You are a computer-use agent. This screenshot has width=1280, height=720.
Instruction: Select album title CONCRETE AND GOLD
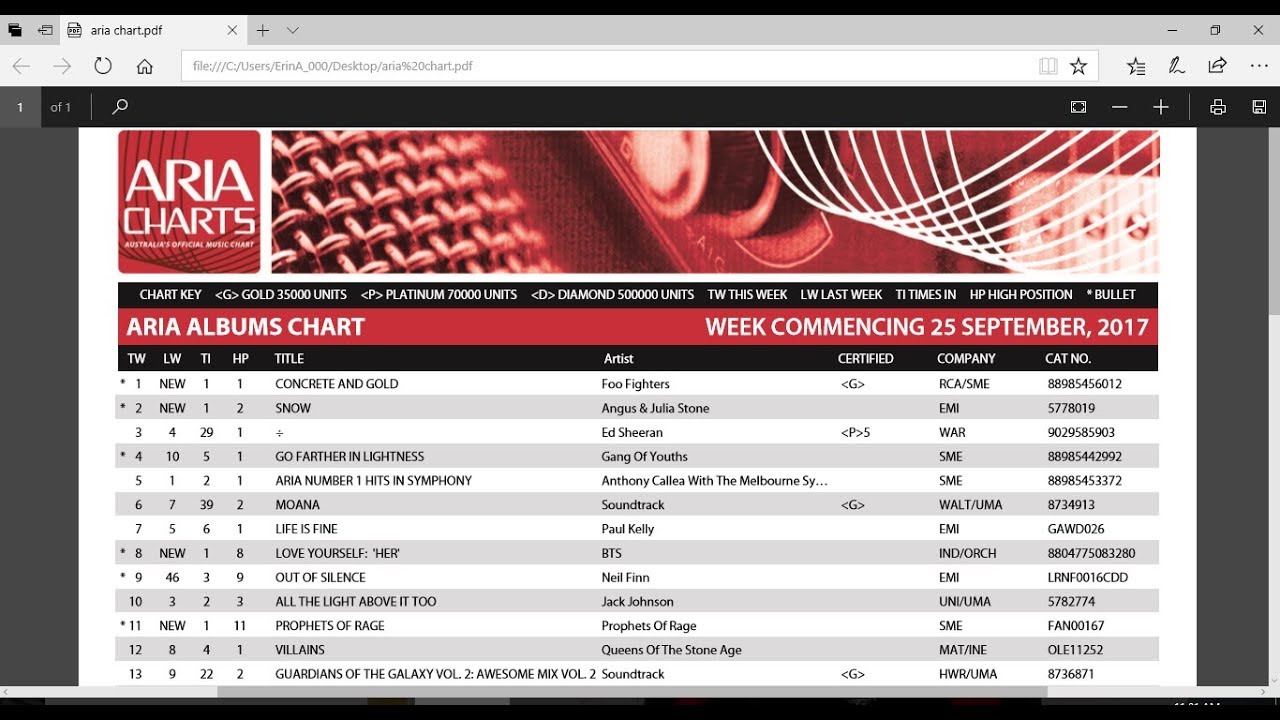click(337, 384)
